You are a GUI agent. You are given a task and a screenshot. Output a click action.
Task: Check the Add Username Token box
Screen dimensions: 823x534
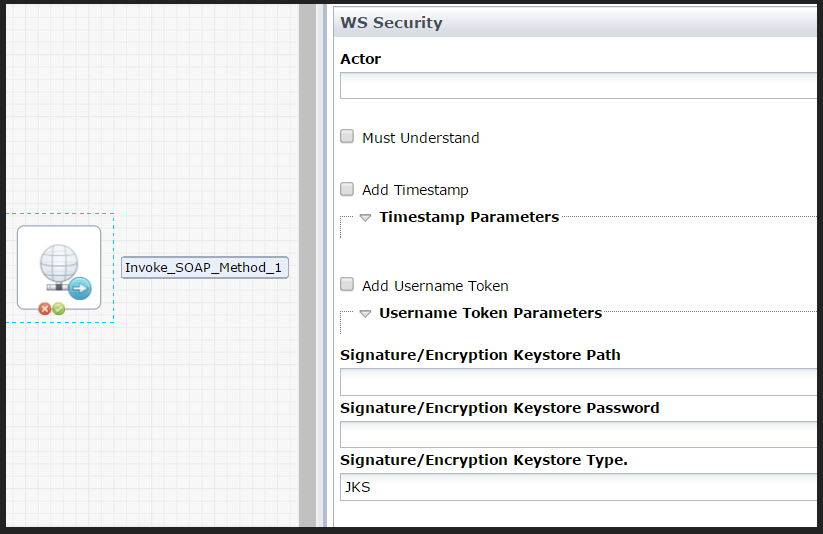pos(347,285)
